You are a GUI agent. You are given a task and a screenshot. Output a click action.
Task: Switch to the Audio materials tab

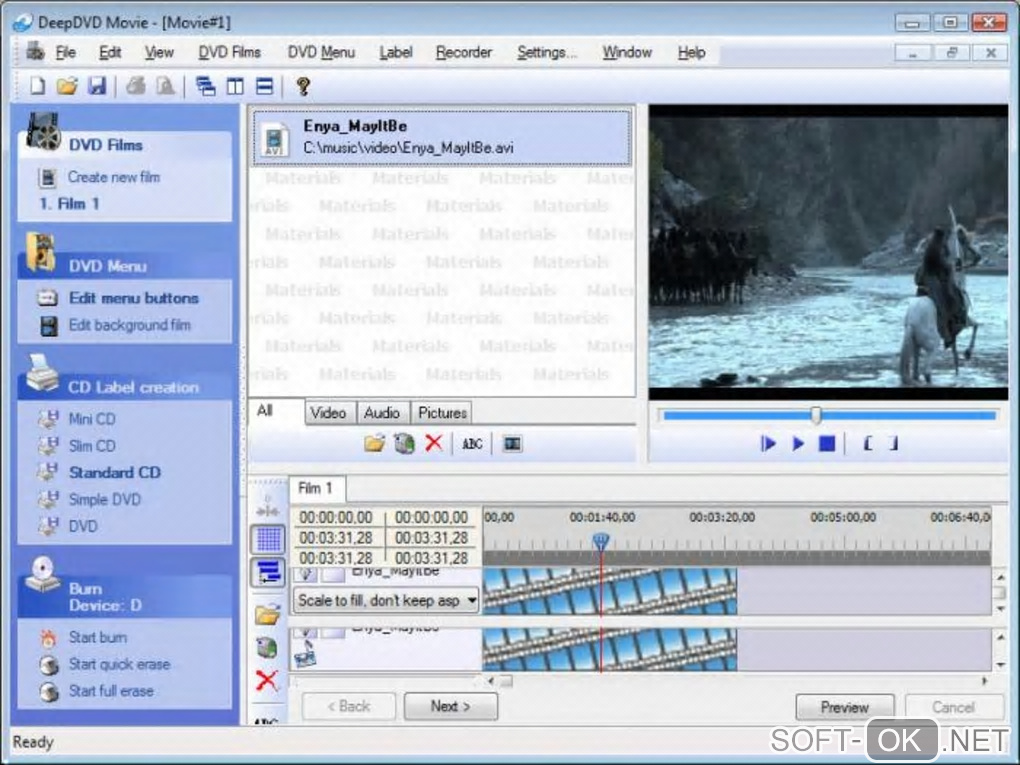382,412
